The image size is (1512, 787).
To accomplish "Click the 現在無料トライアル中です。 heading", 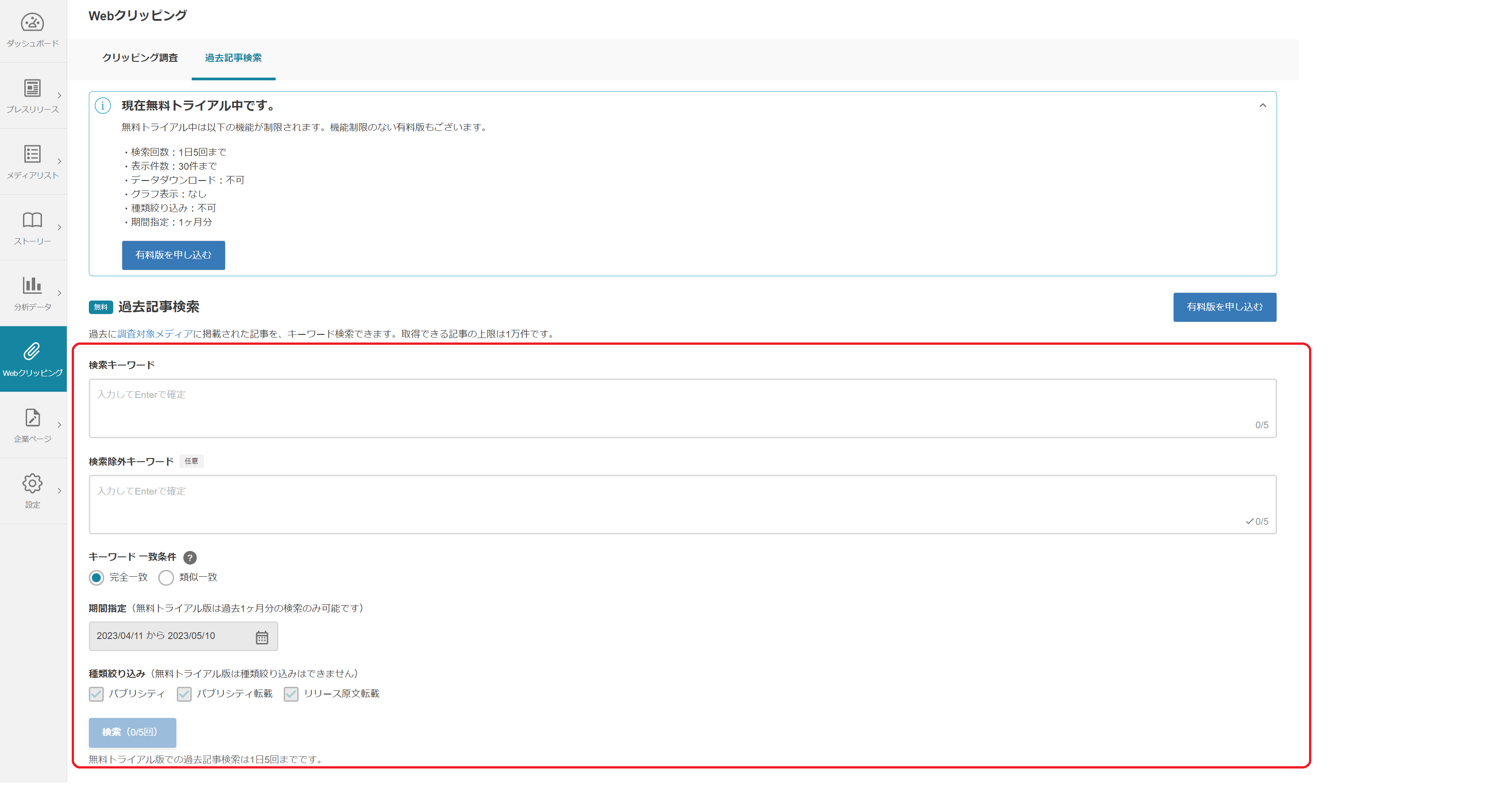I will [198, 106].
